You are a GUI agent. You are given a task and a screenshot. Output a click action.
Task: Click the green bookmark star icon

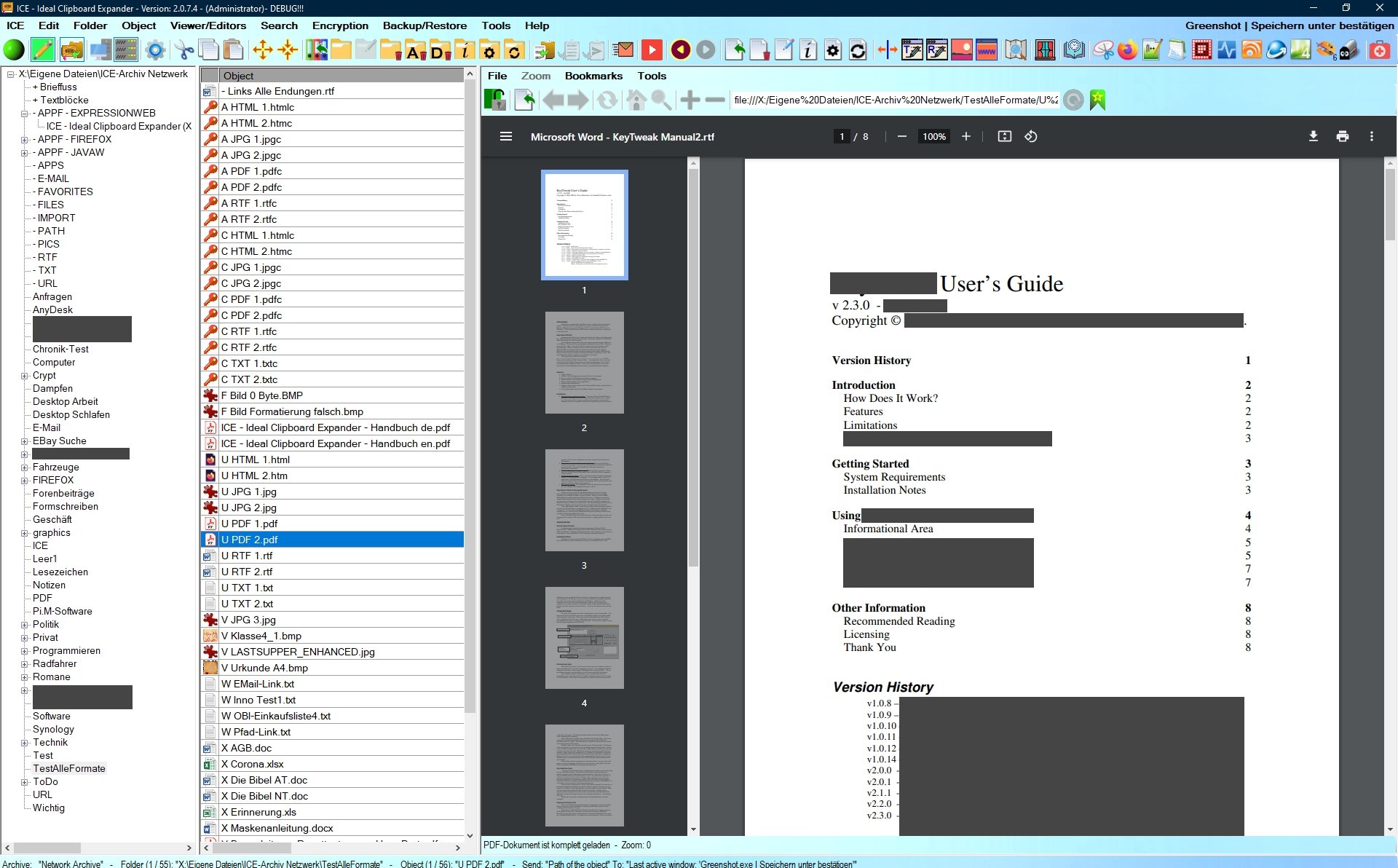pyautogui.click(x=1097, y=100)
